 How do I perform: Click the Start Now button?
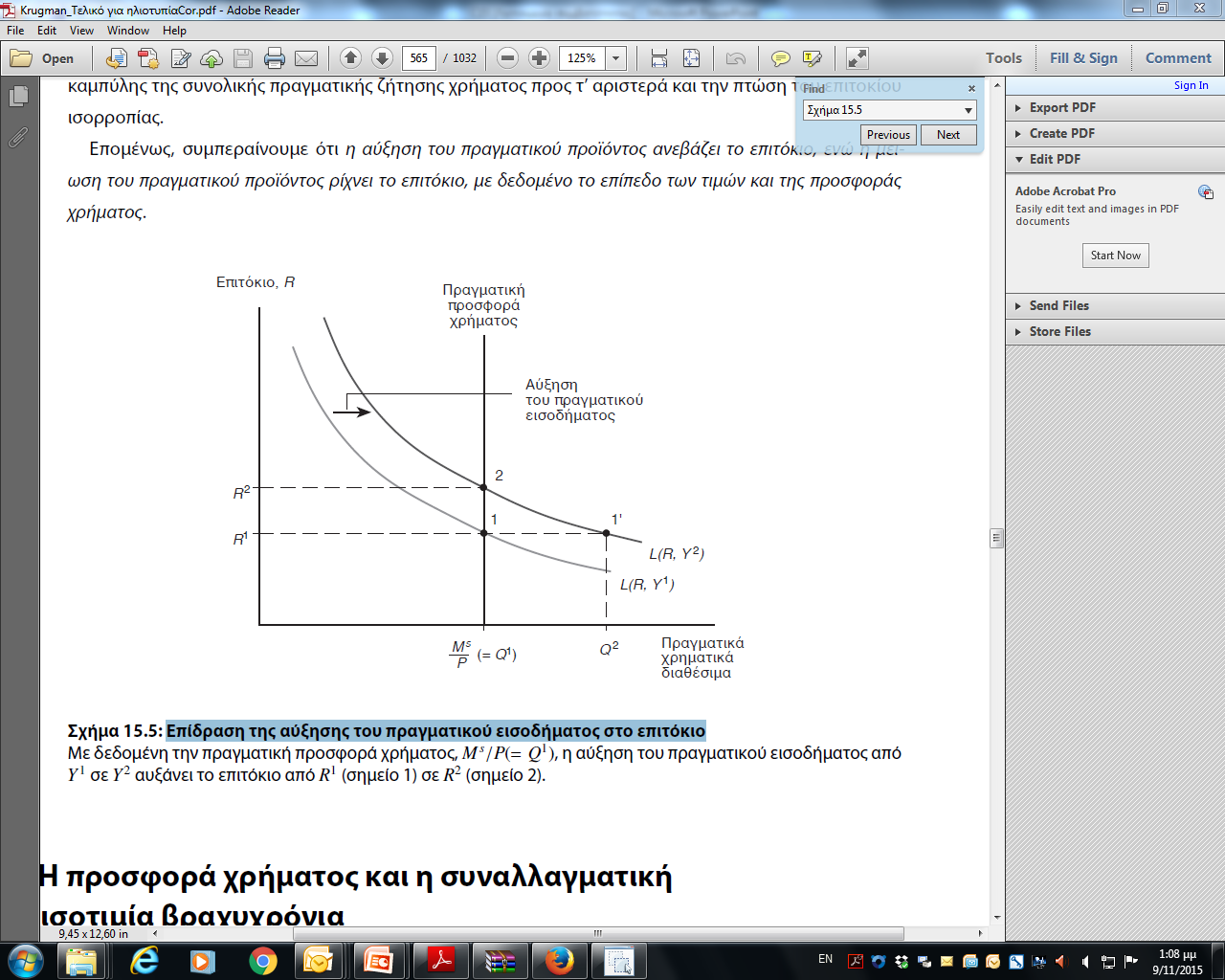tap(1115, 256)
